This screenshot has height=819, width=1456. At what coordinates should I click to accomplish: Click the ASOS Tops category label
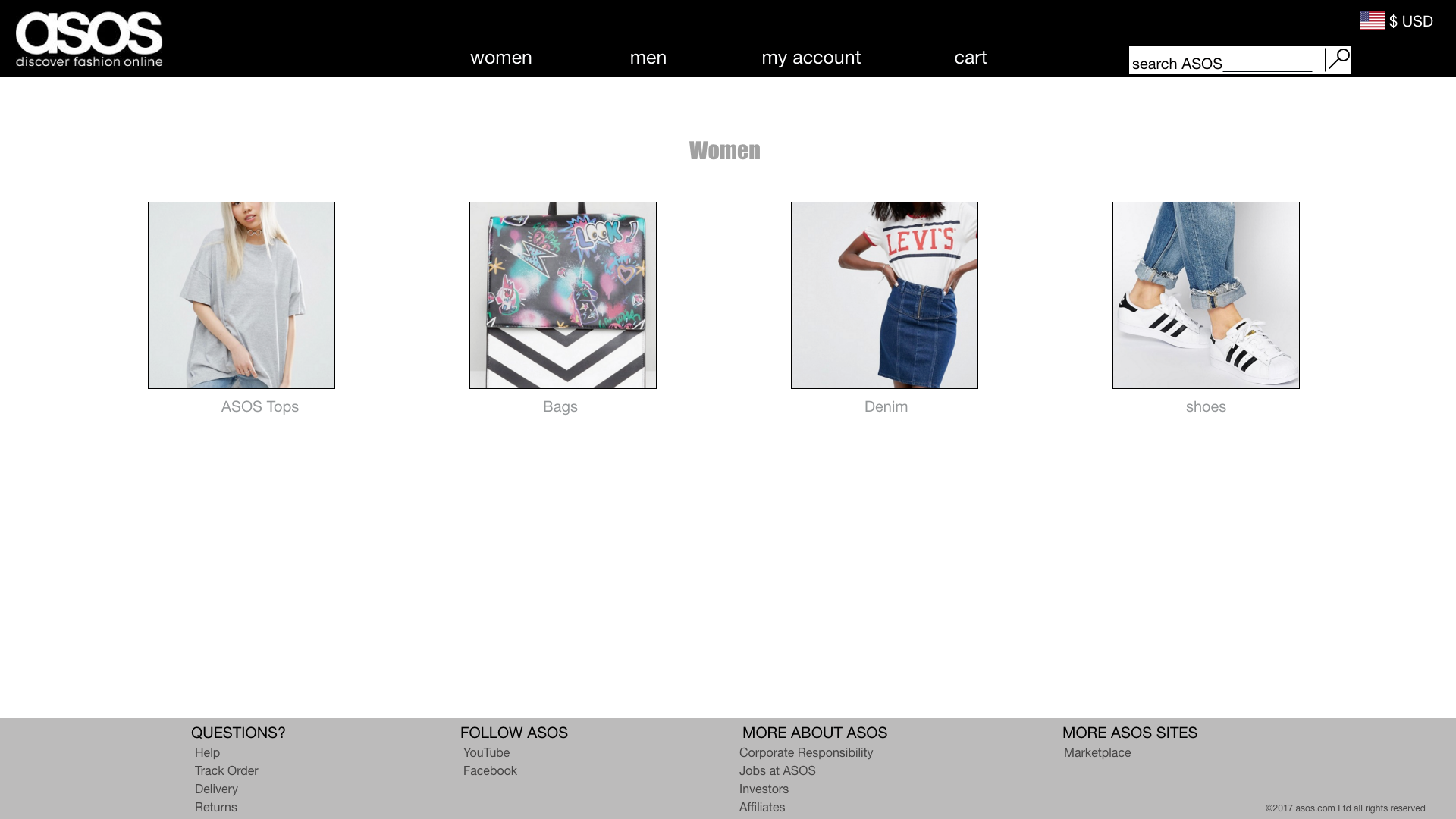pyautogui.click(x=260, y=407)
